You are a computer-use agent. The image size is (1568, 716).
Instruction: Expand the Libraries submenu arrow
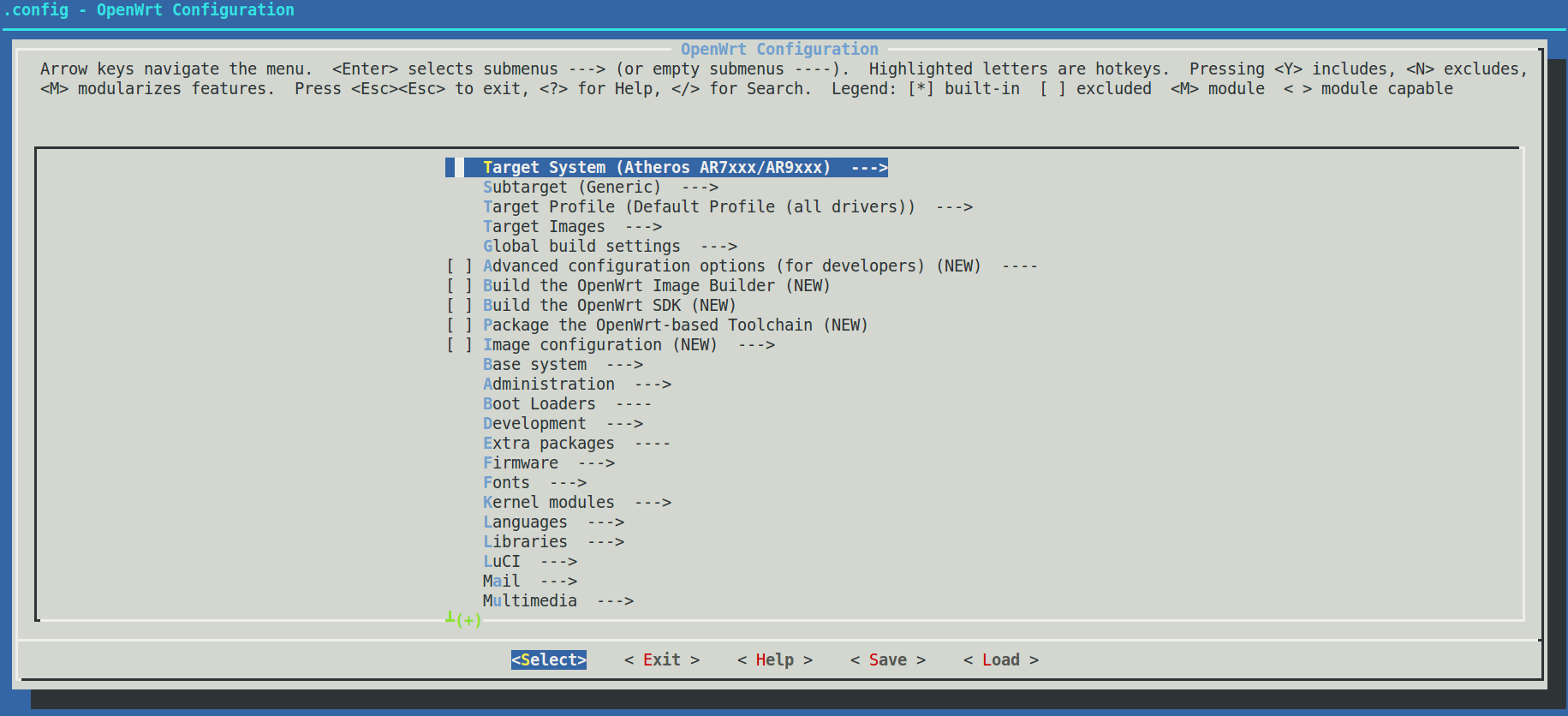point(605,542)
